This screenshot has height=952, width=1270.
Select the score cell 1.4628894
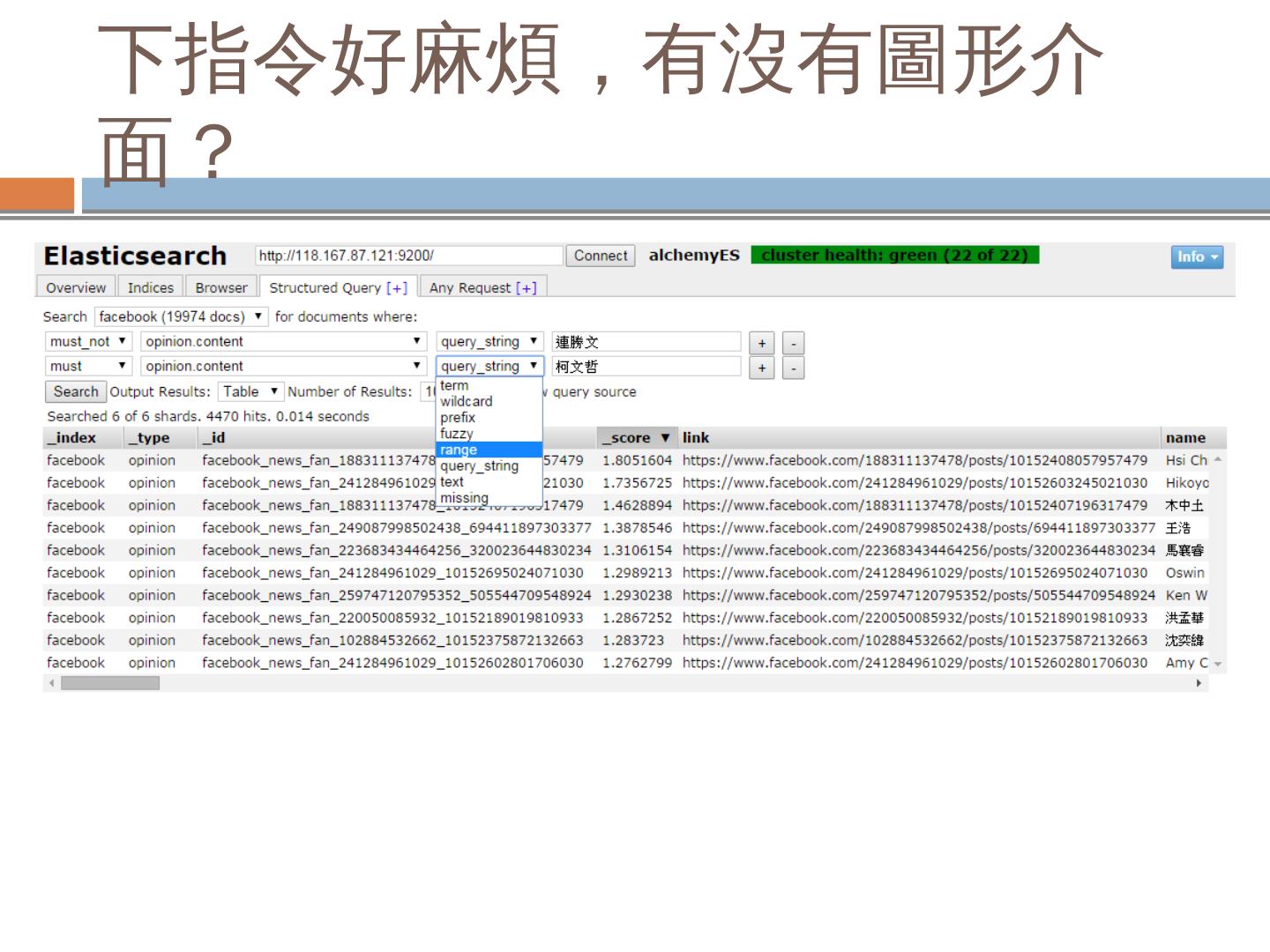tap(637, 505)
